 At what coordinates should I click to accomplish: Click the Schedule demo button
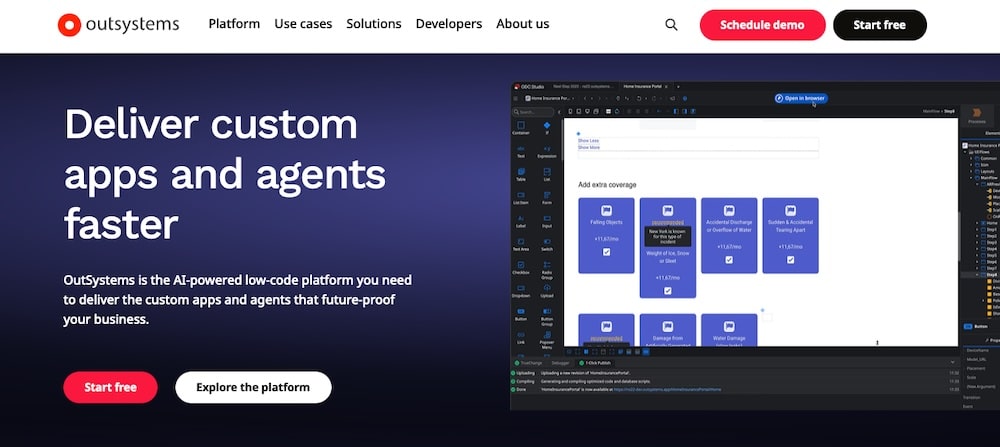coord(762,25)
